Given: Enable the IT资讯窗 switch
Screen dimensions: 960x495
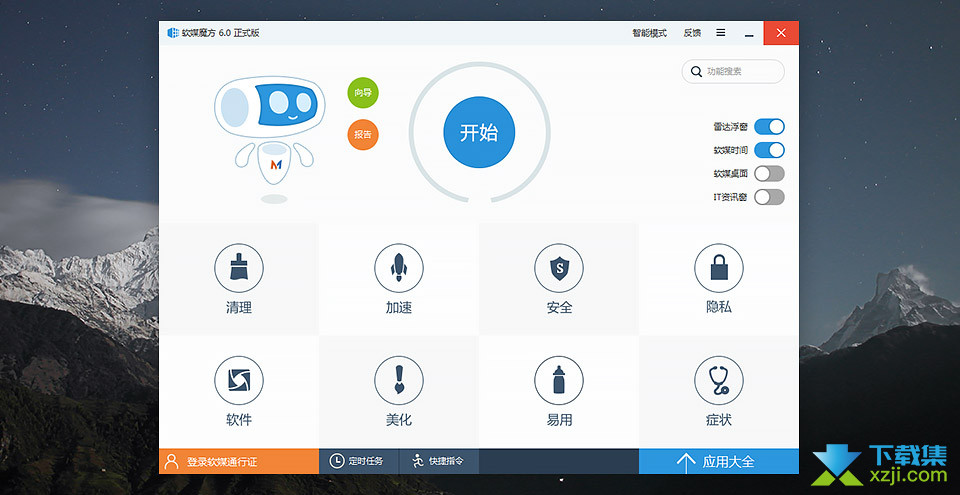Looking at the screenshot, I should 769,197.
